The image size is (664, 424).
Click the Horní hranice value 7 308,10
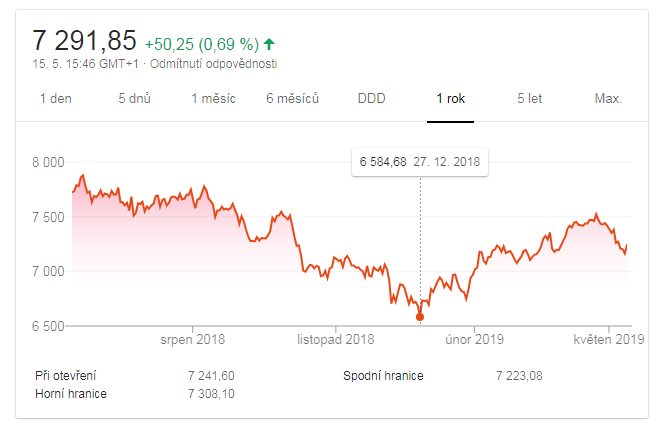point(211,394)
